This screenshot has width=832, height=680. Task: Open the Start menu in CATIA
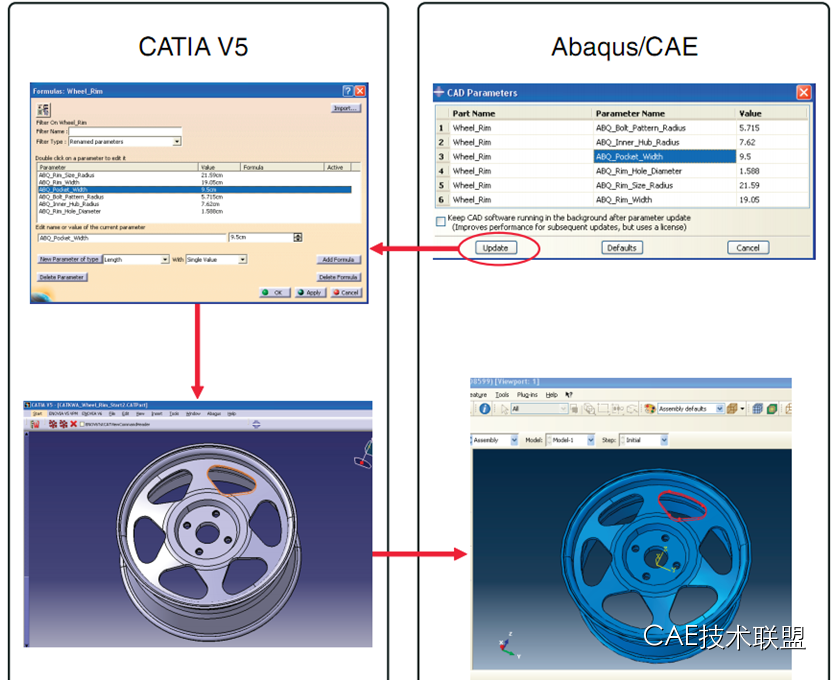coord(37,414)
